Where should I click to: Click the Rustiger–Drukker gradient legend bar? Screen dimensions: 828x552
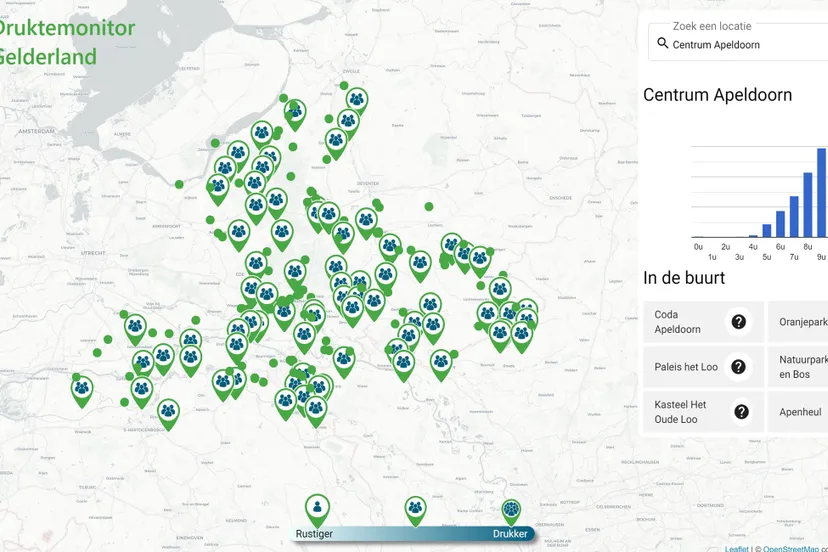click(x=412, y=534)
